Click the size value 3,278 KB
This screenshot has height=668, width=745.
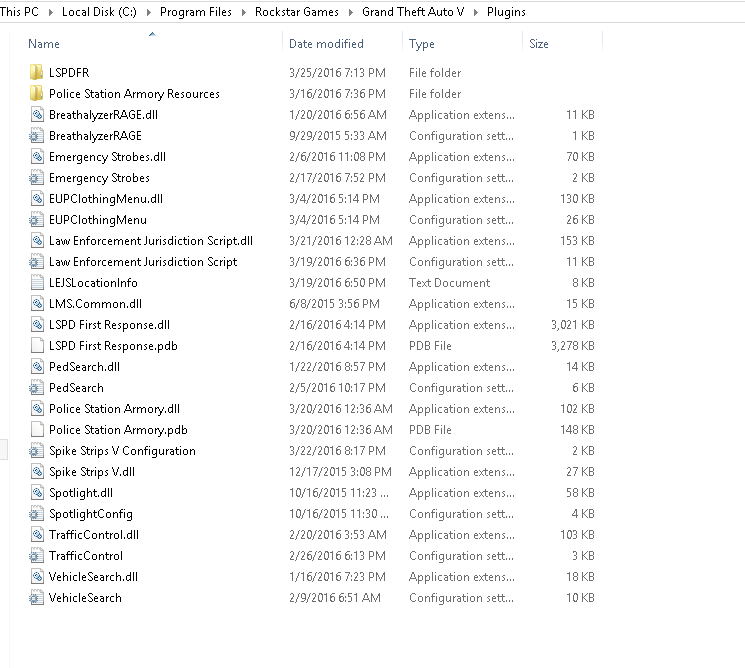point(573,346)
